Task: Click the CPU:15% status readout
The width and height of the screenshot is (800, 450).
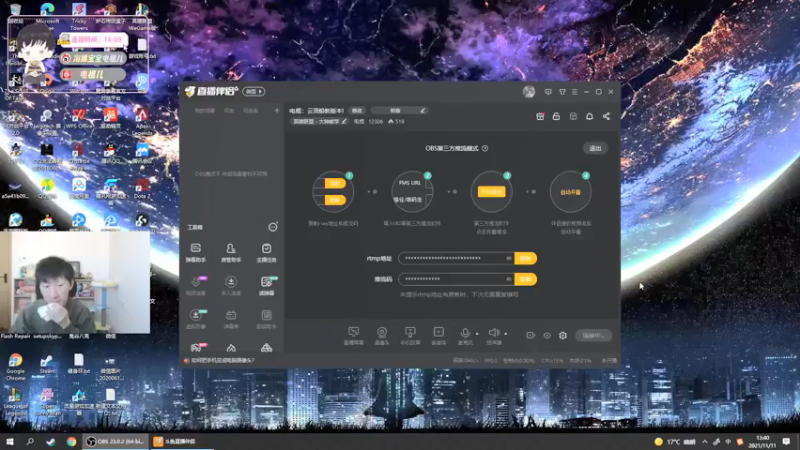Action: coord(553,361)
